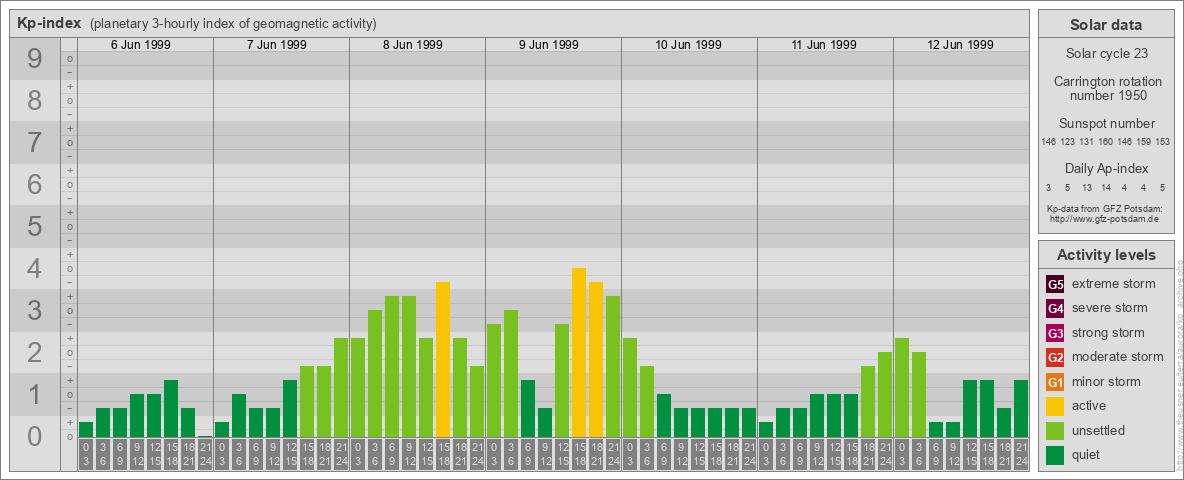This screenshot has height=480, width=1184.
Task: Click the Activity levels panel header
Action: click(x=1105, y=255)
